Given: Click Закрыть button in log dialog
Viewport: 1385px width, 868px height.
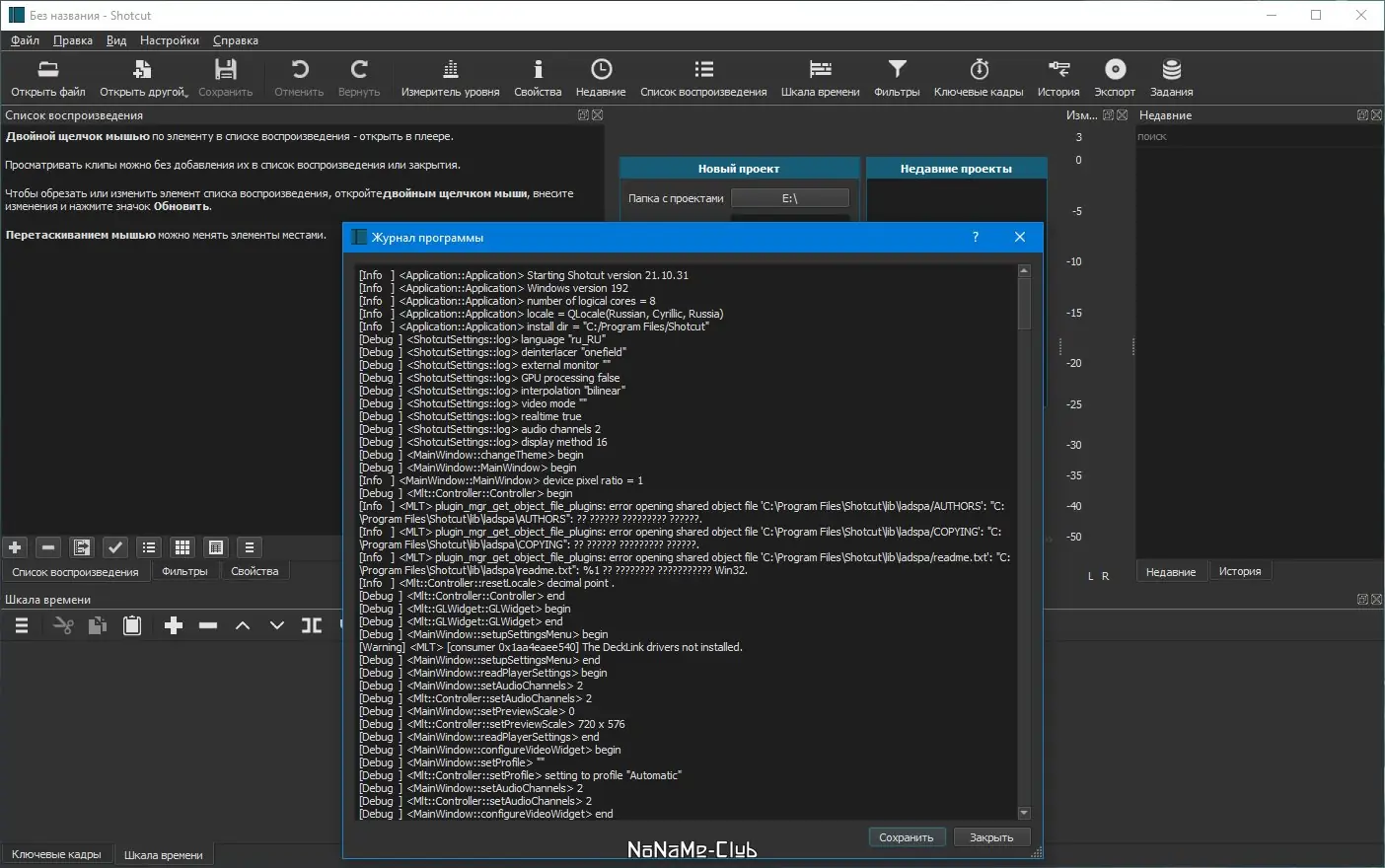Looking at the screenshot, I should [x=991, y=837].
